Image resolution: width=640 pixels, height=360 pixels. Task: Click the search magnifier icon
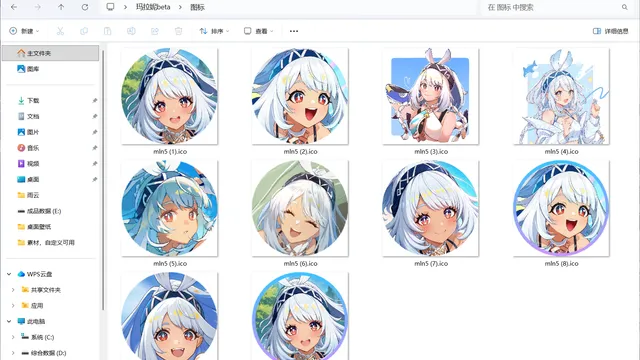(624, 7)
